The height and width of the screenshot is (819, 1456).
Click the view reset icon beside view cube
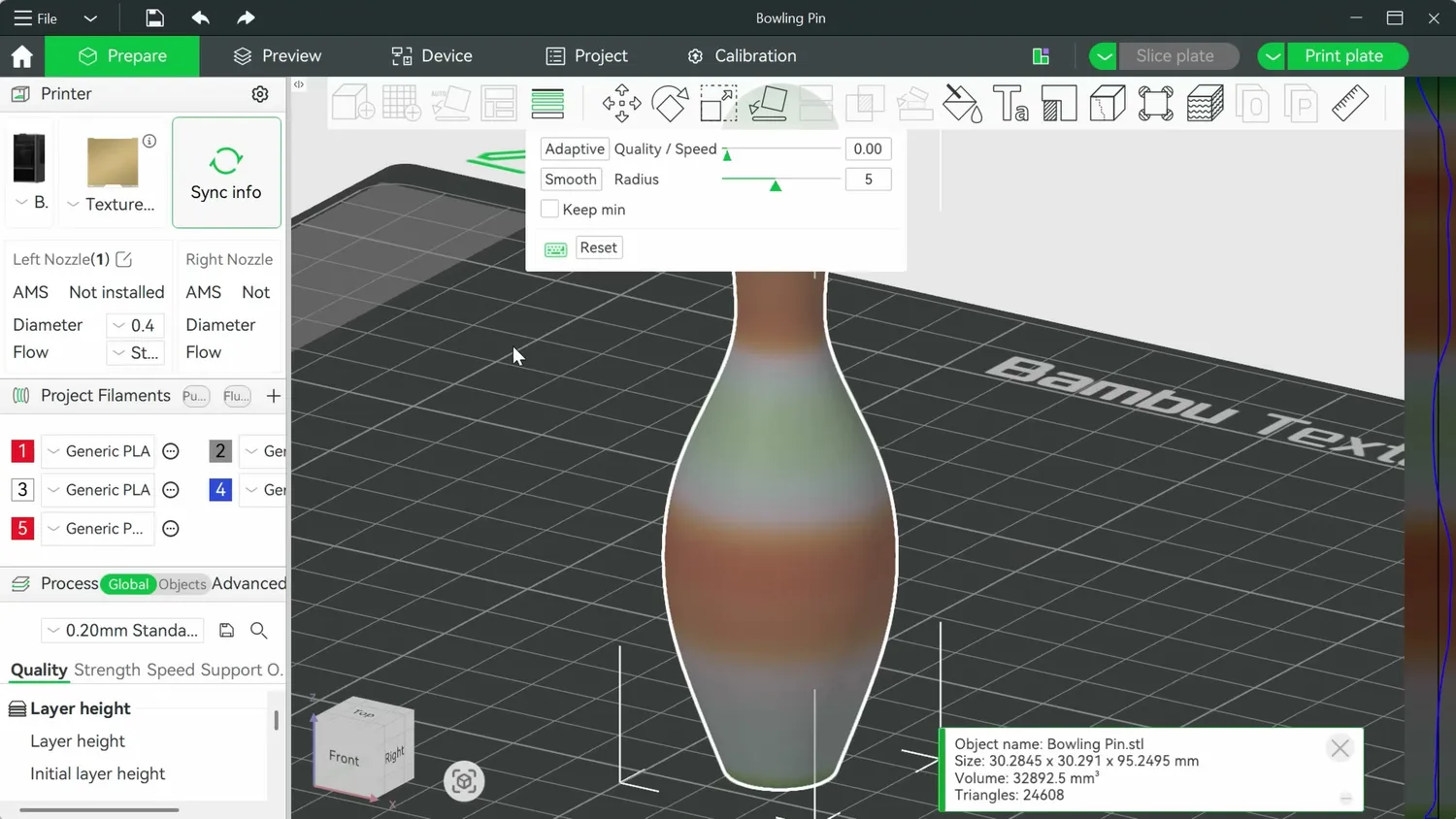coord(464,781)
